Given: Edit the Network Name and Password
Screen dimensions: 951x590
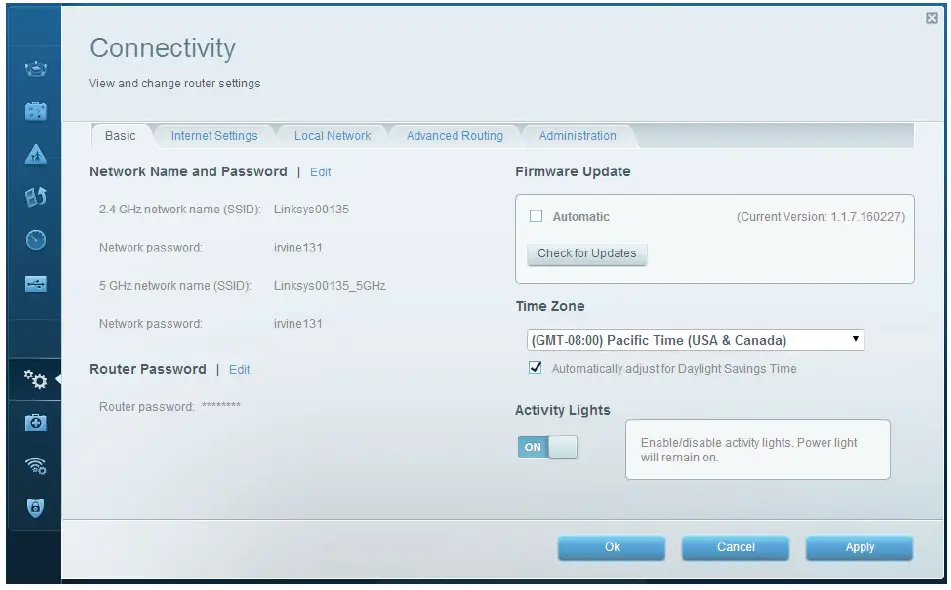Looking at the screenshot, I should [x=321, y=171].
